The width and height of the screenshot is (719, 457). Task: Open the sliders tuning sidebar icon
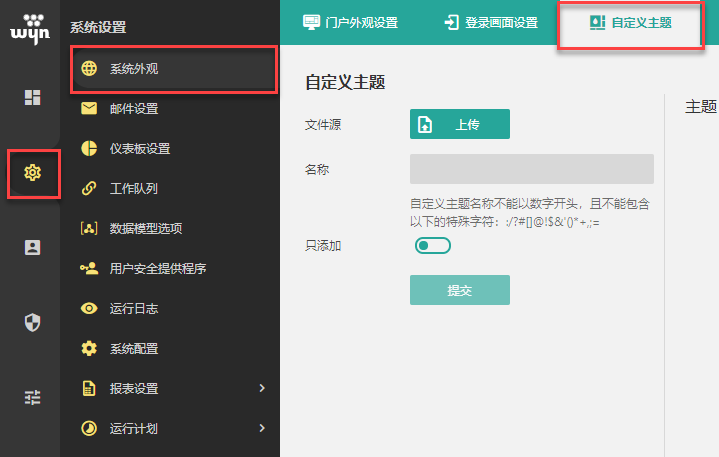pos(32,397)
